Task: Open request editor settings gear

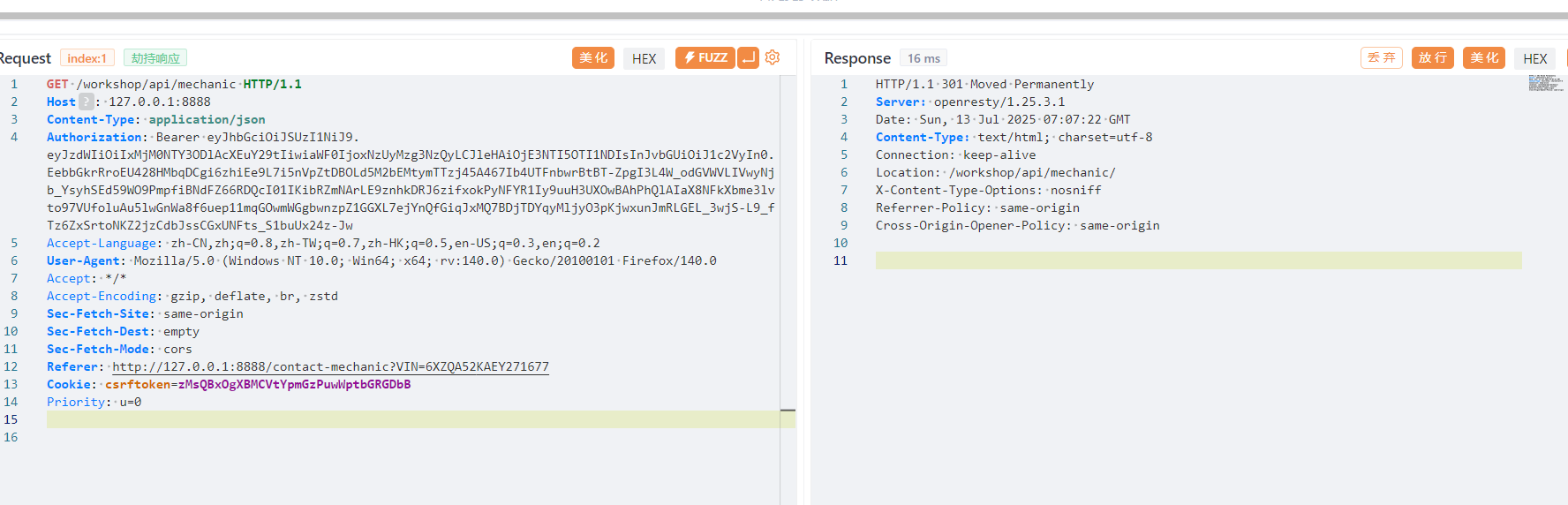Action: [773, 57]
